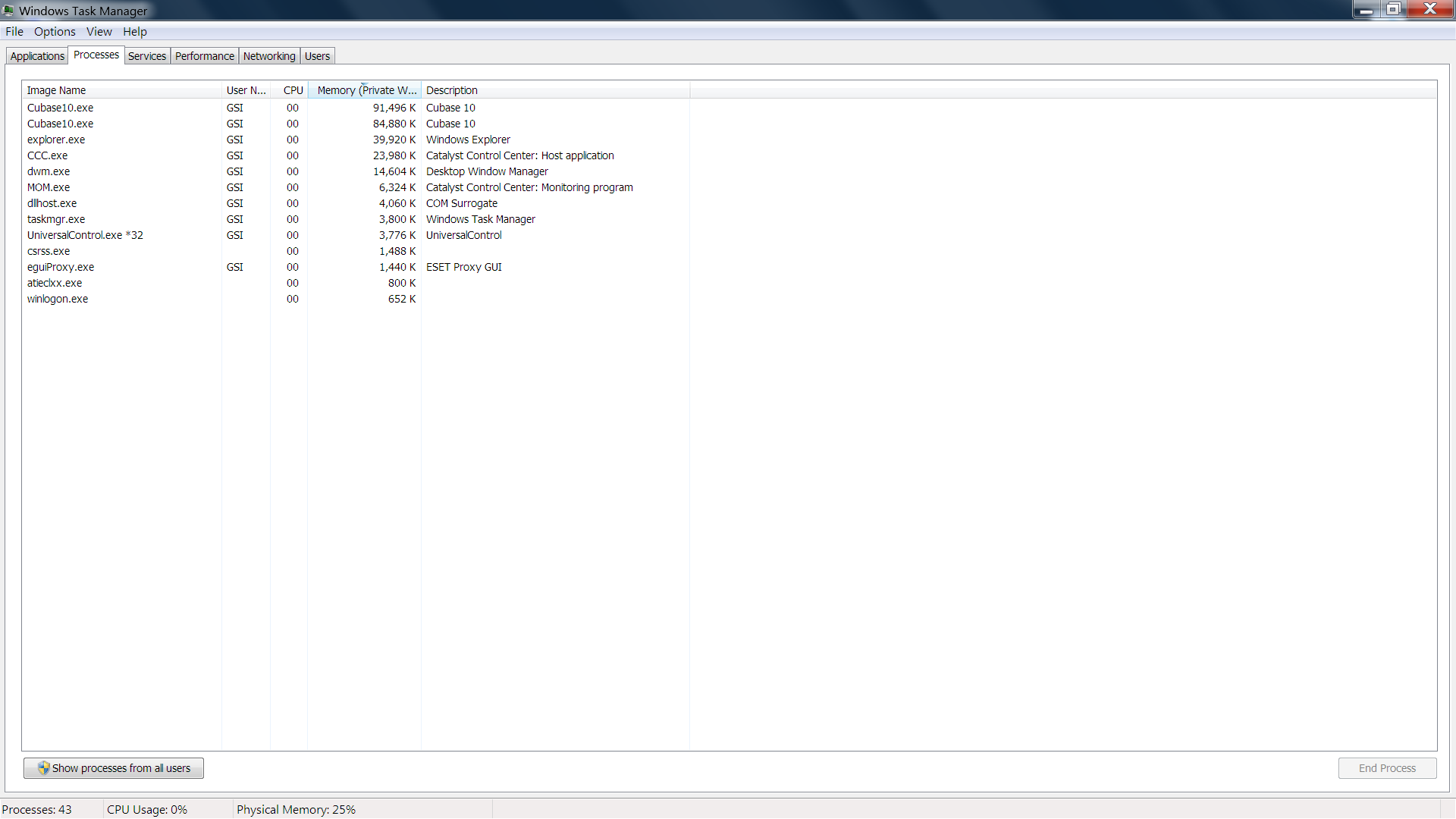Click Physical Memory: 25% in status bar
Viewport: 1456px width, 819px height.
297,809
